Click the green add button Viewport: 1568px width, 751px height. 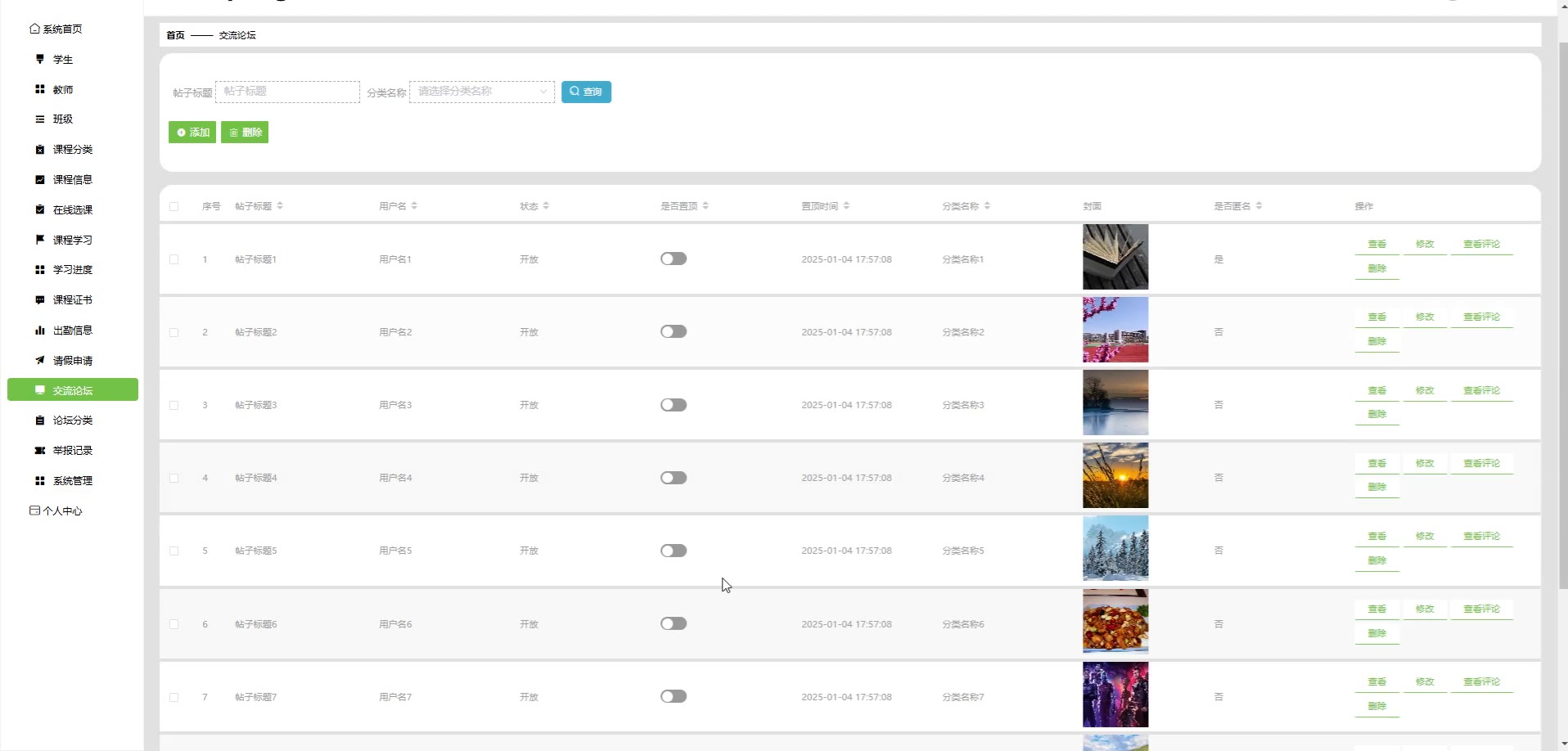[x=192, y=133]
